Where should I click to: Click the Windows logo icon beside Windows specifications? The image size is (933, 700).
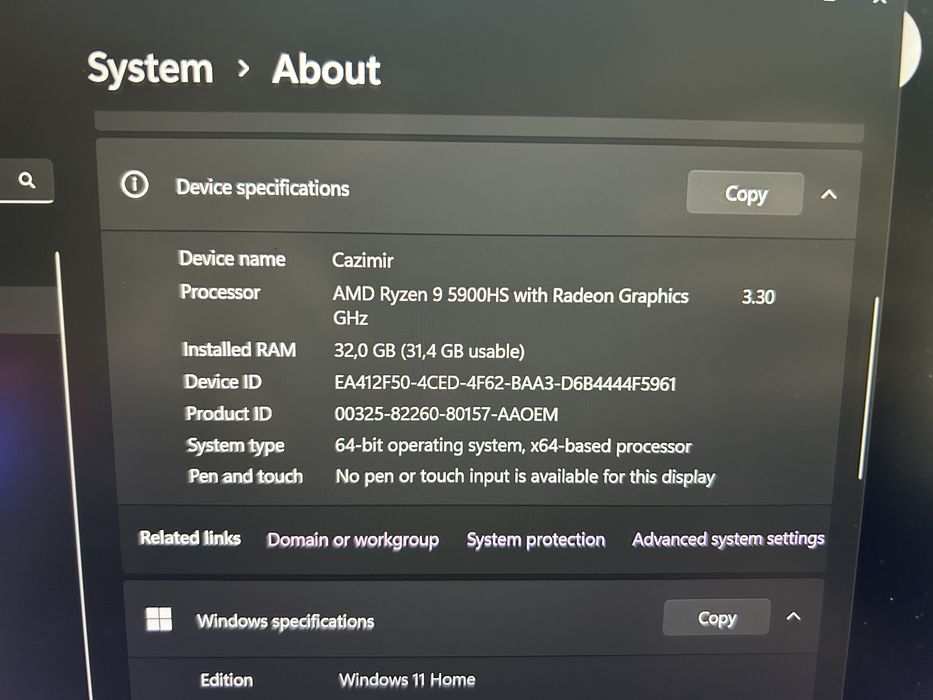tap(159, 619)
